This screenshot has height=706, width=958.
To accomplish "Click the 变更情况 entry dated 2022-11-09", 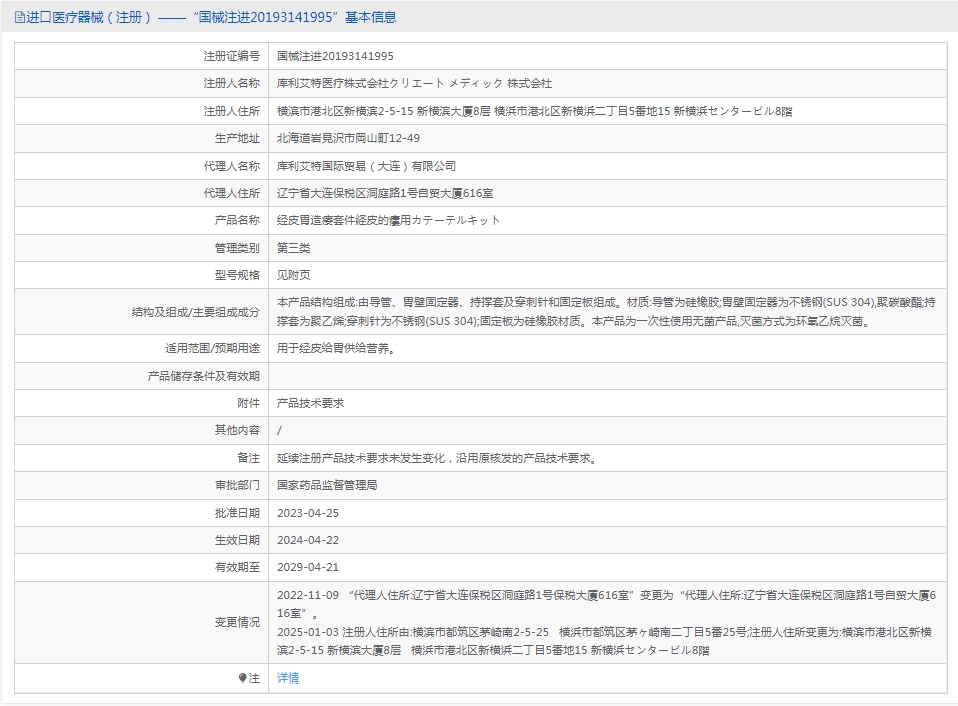I will click(606, 604).
